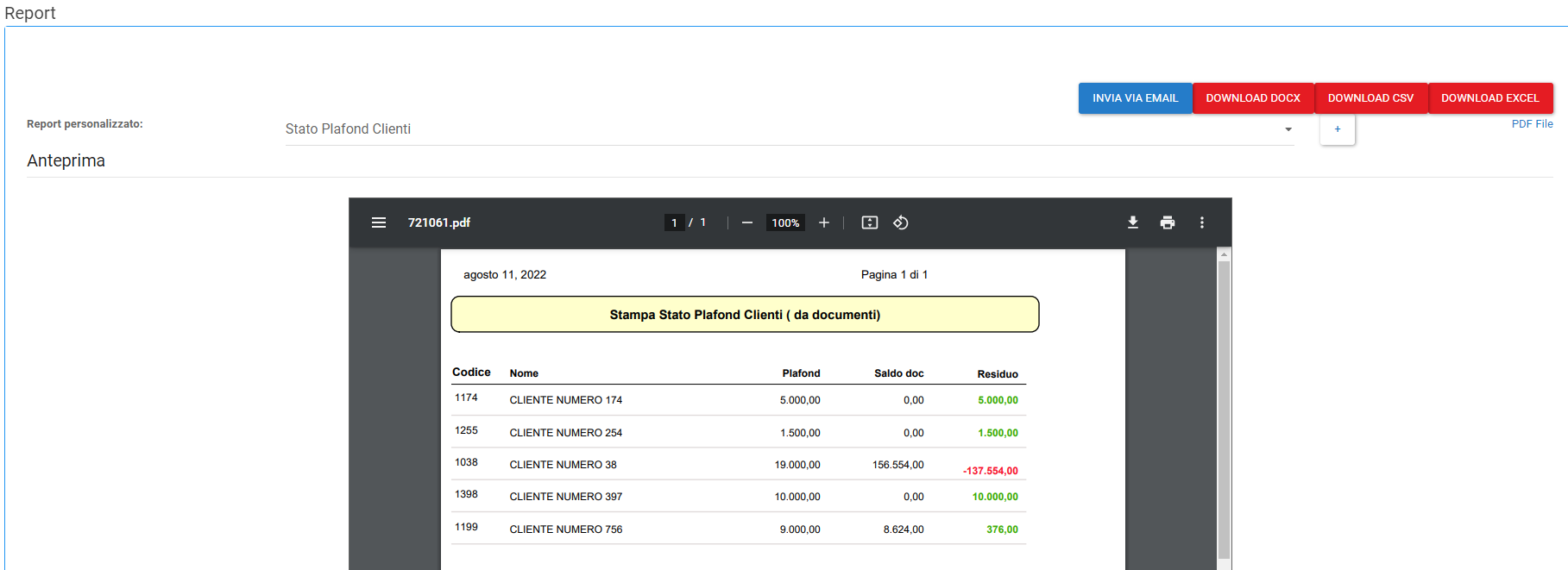Click the Residuo column header
Image resolution: width=1568 pixels, height=570 pixels.
(x=998, y=374)
